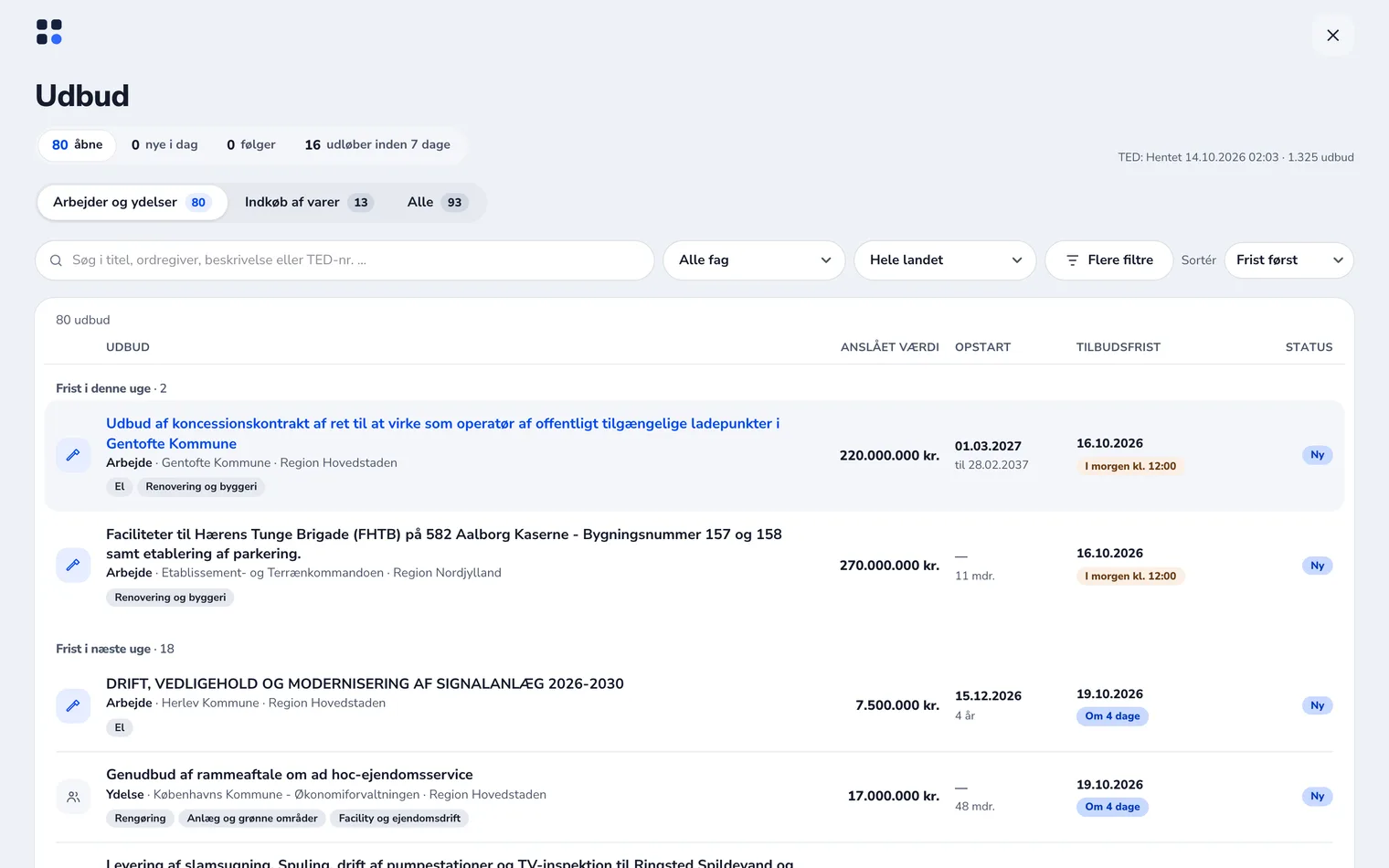Select the 0 nye i dag filter
The height and width of the screenshot is (868, 1389).
coord(164,144)
